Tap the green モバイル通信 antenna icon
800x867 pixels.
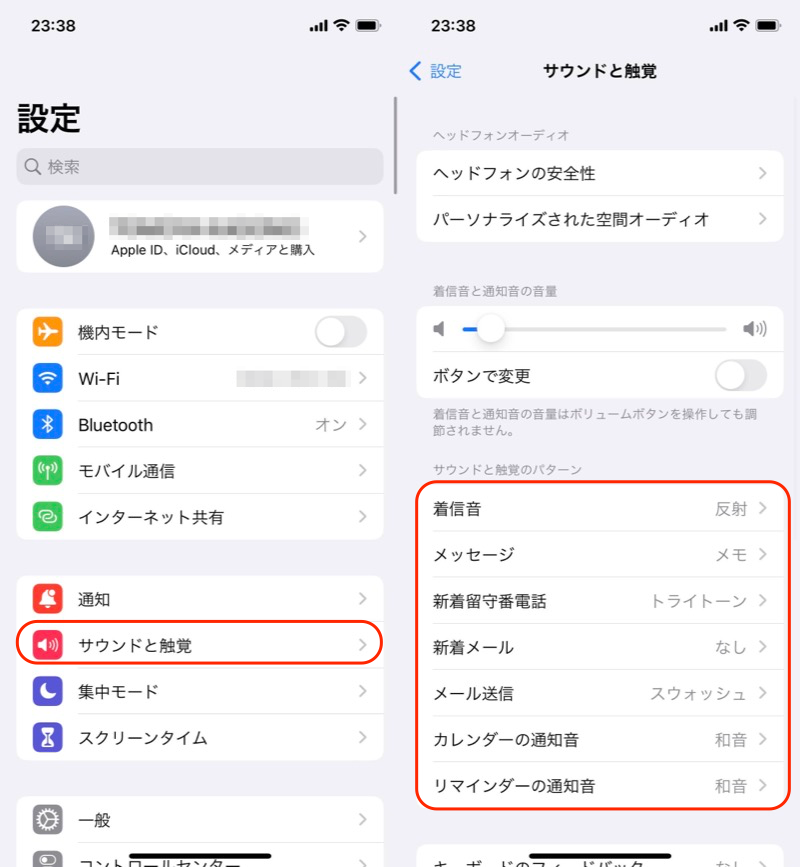(x=48, y=471)
